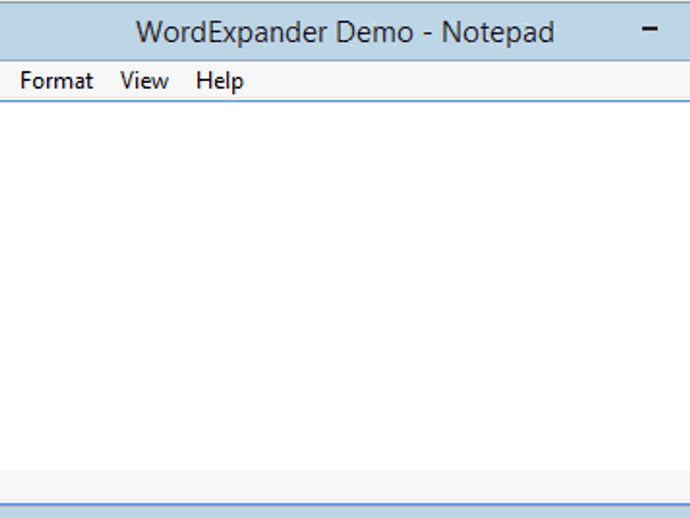
Task: Open the Help menu
Action: click(220, 81)
